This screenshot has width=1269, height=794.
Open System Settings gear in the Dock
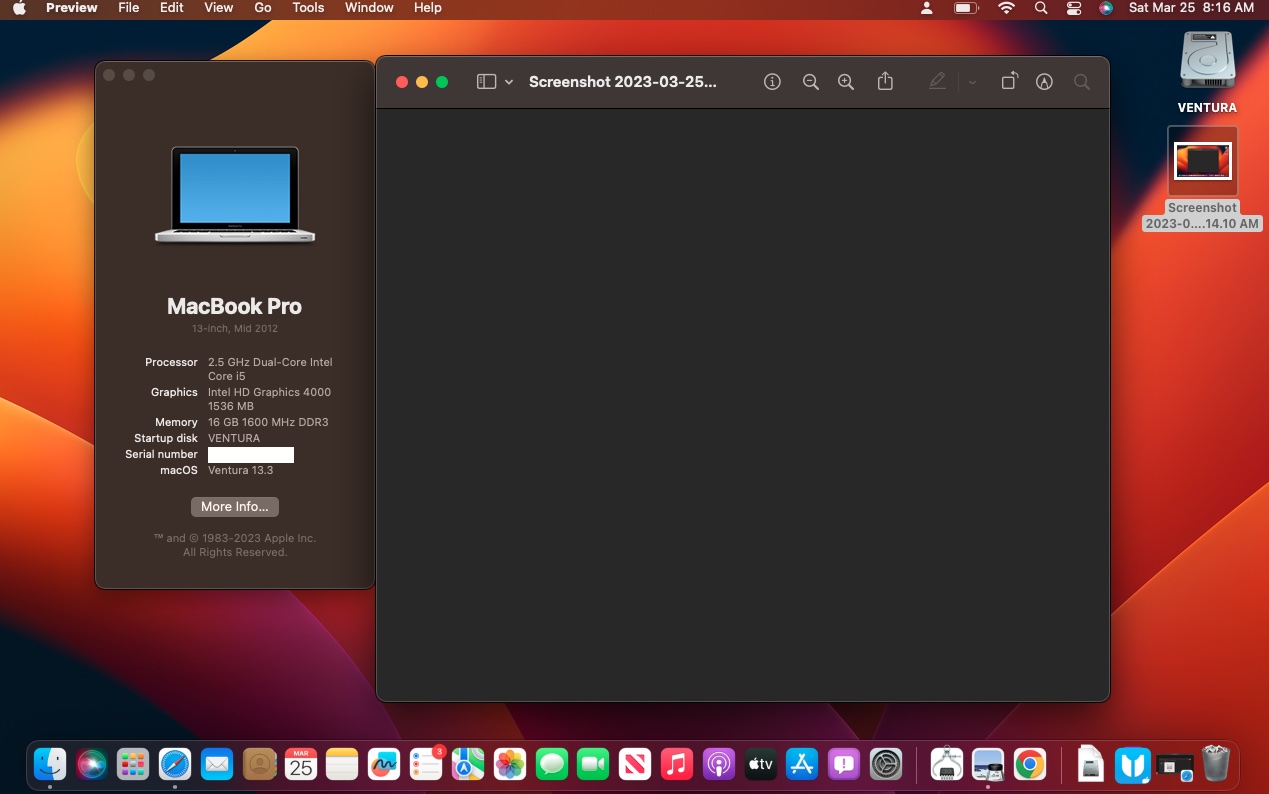tap(886, 765)
